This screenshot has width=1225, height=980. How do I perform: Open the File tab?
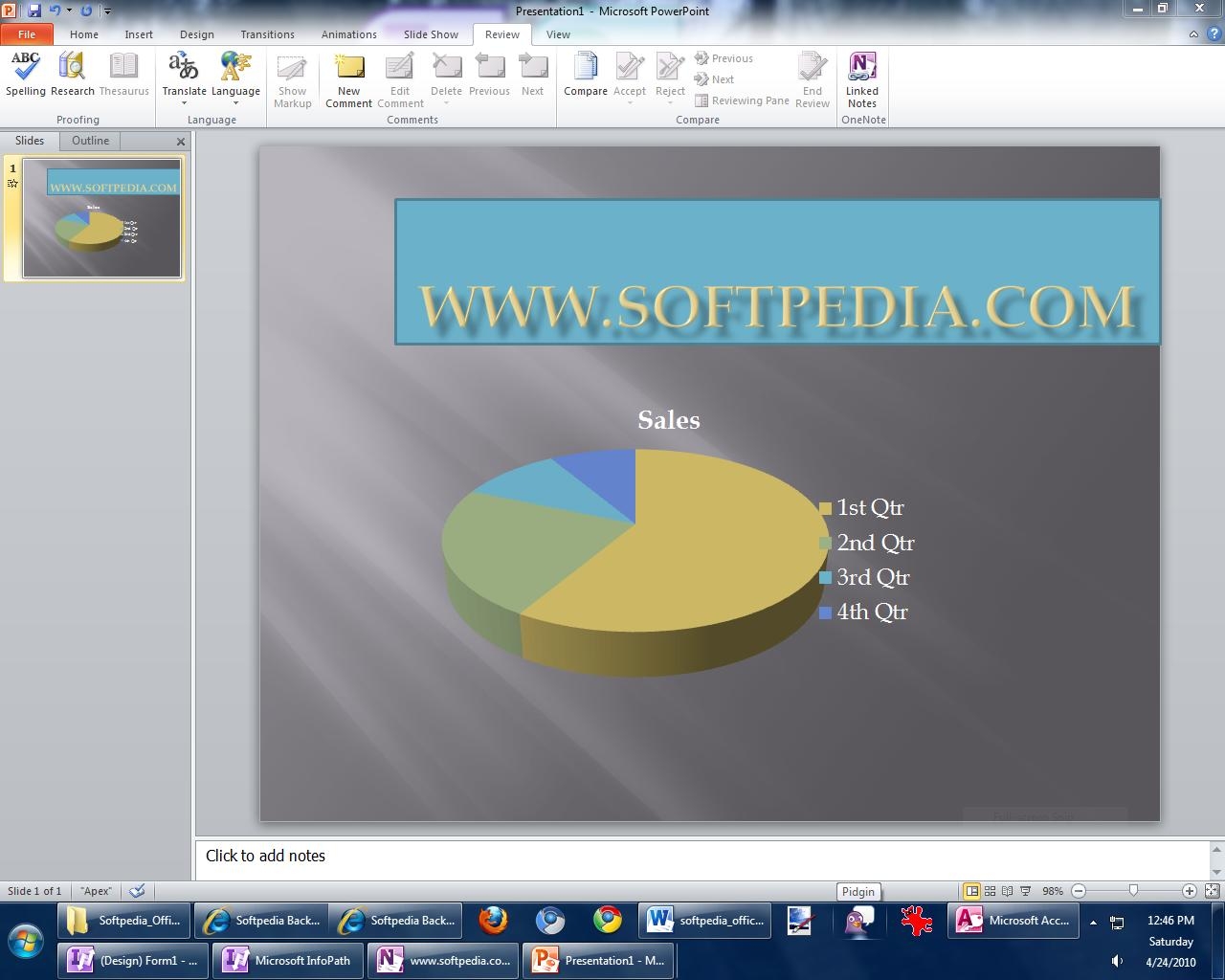click(27, 33)
